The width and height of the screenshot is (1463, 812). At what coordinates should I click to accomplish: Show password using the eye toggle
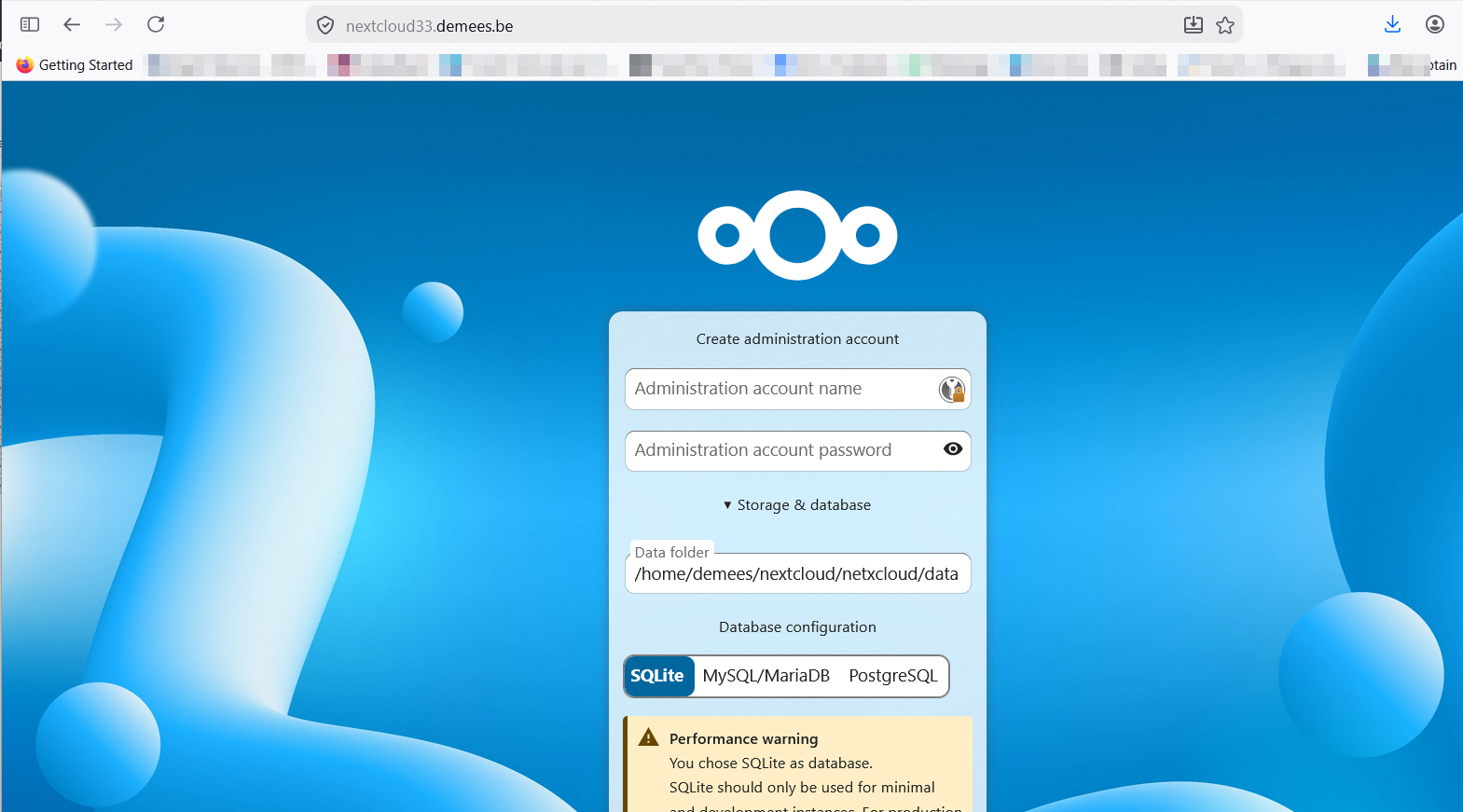click(x=952, y=449)
